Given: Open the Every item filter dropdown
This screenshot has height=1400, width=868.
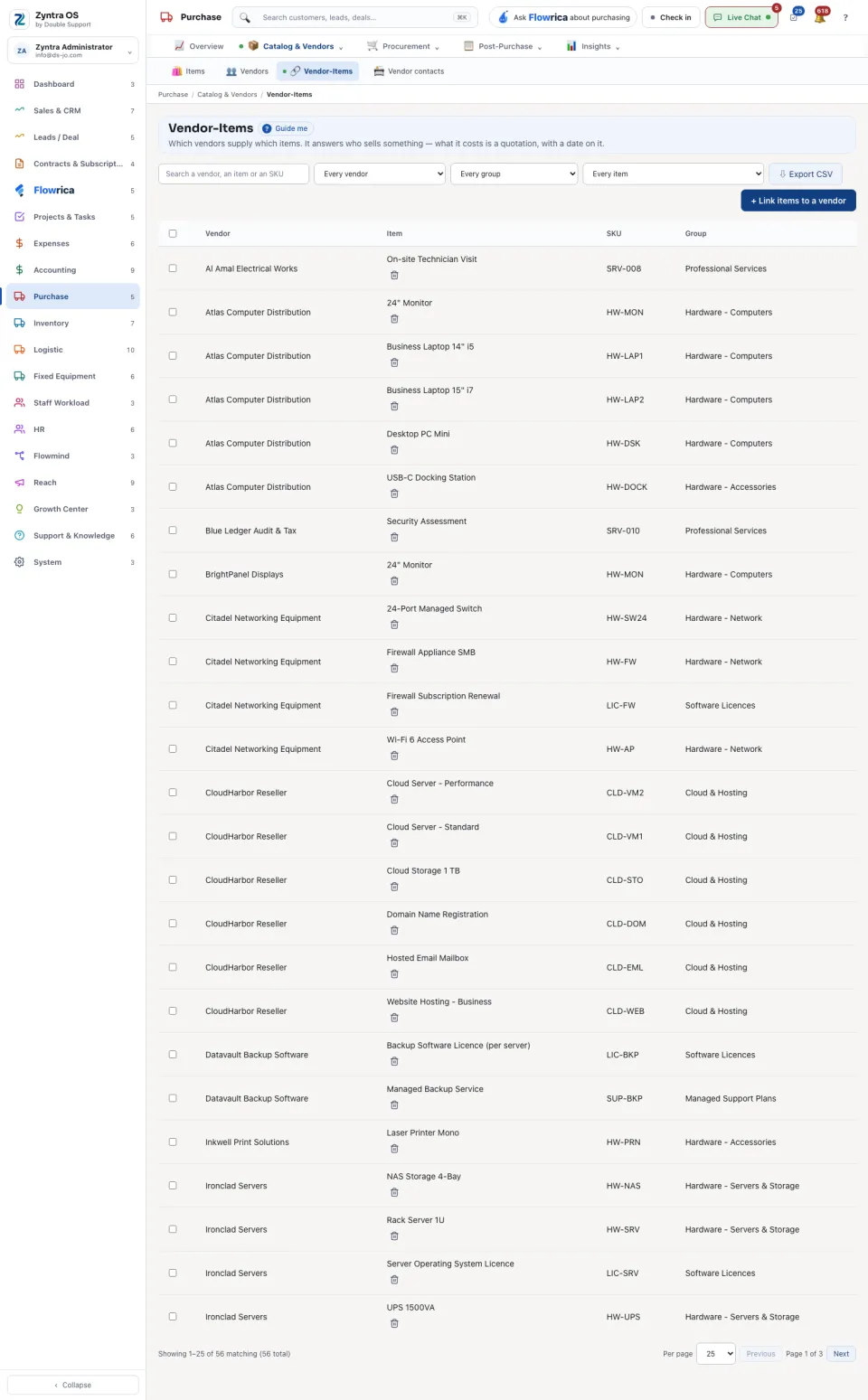Looking at the screenshot, I should coord(674,174).
